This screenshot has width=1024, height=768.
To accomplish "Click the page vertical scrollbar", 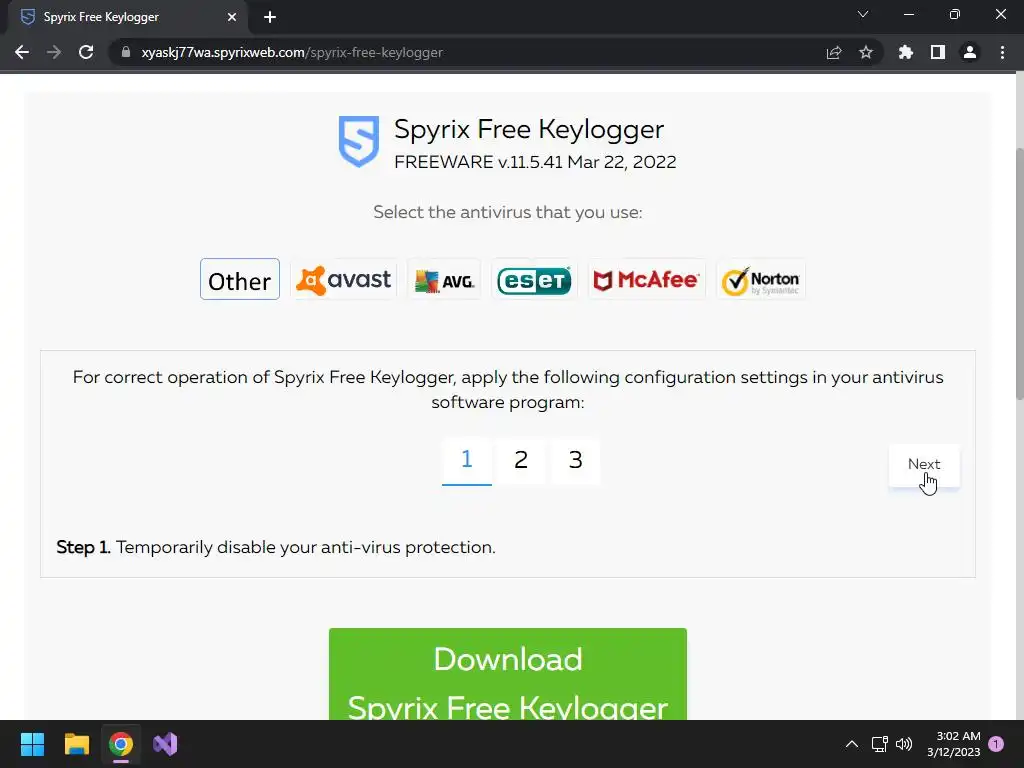I will click(1019, 274).
